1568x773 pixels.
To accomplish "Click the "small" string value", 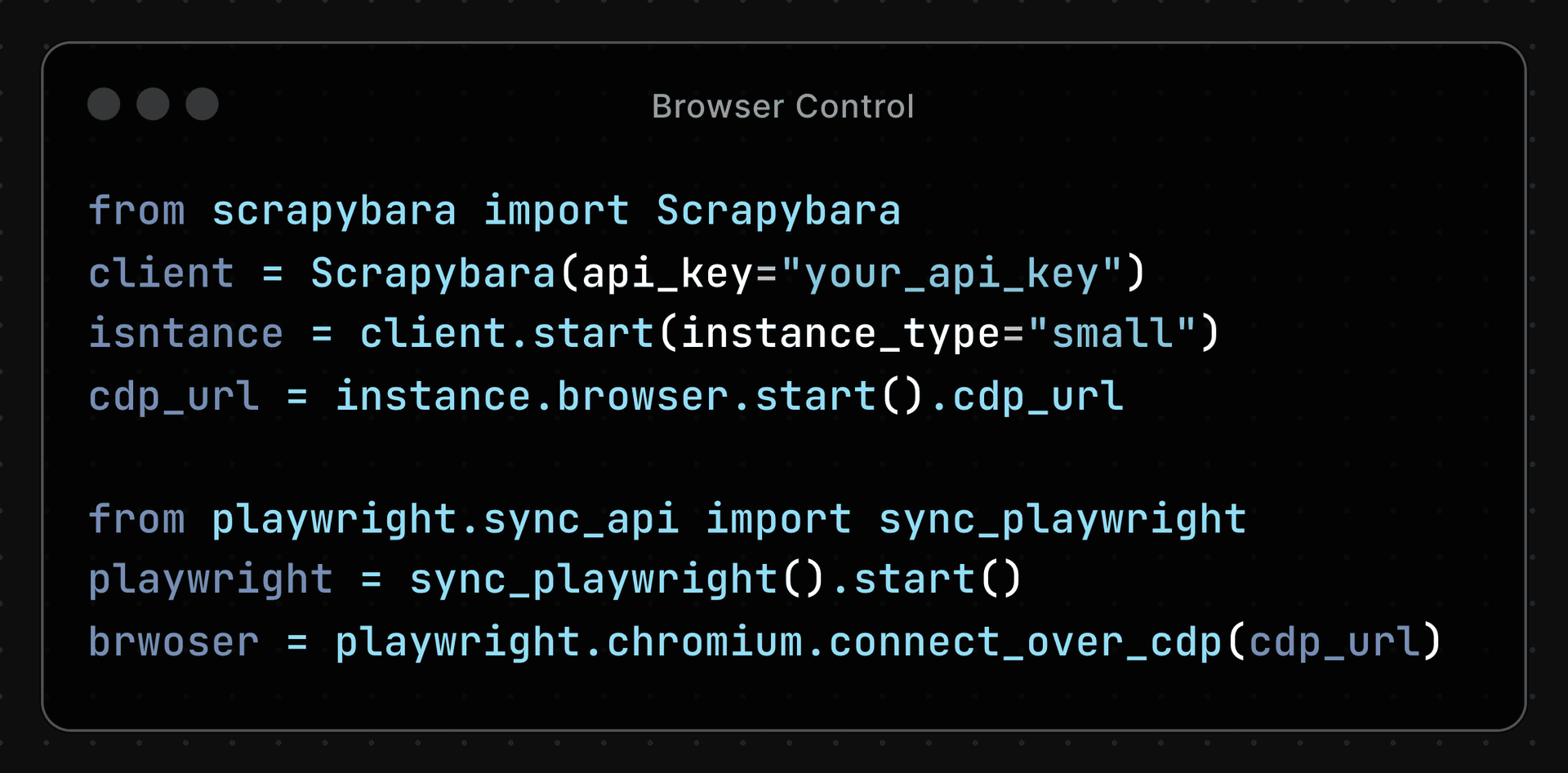I will click(x=1112, y=334).
